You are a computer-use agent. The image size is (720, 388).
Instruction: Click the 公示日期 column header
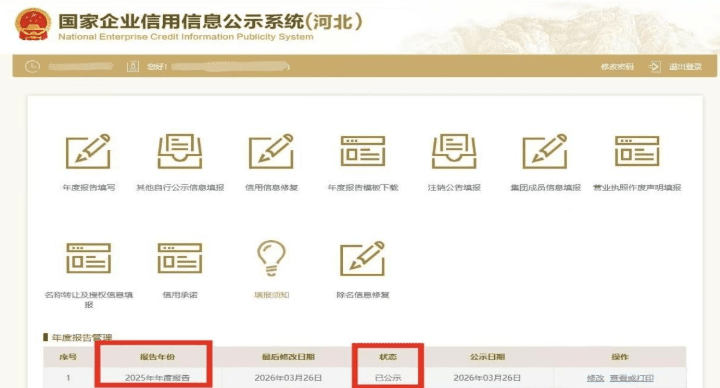[x=487, y=357]
